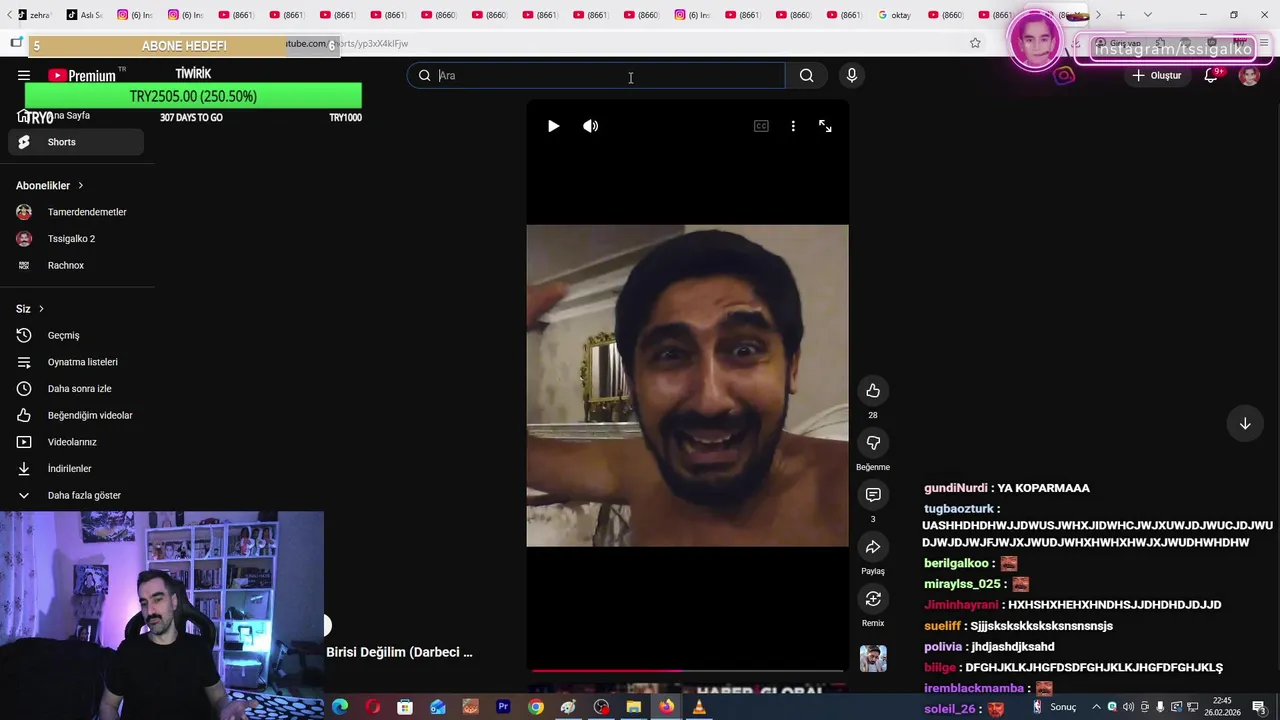Open system volume control in tray

coord(1128,707)
